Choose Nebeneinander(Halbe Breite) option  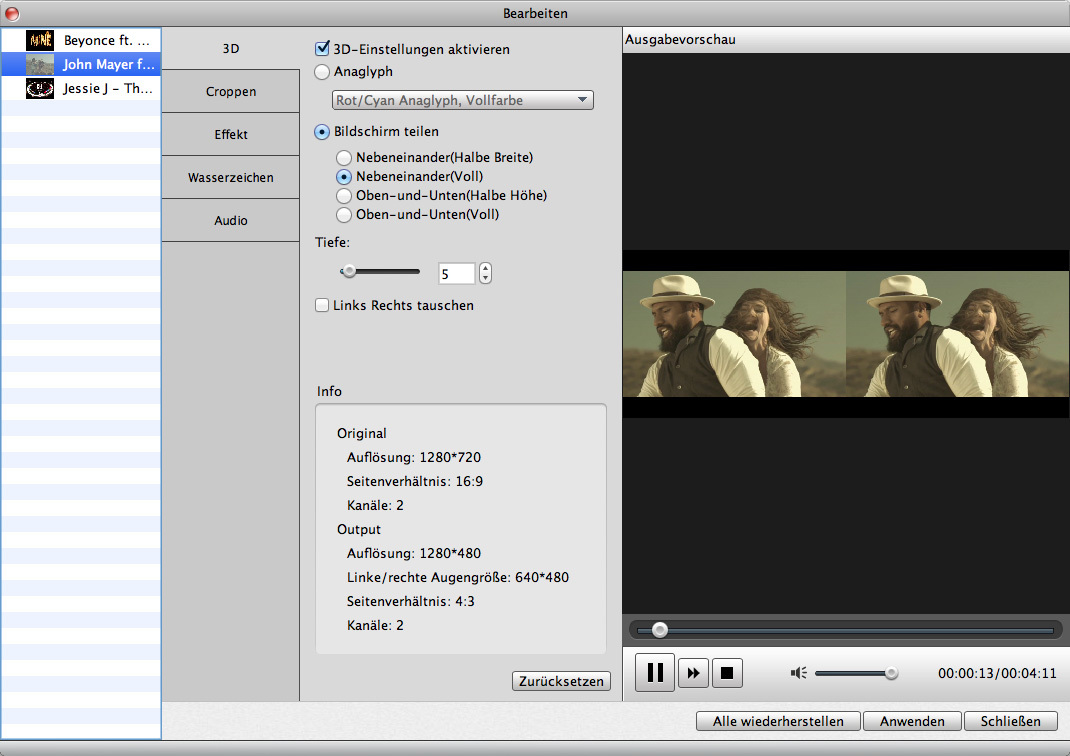click(344, 158)
